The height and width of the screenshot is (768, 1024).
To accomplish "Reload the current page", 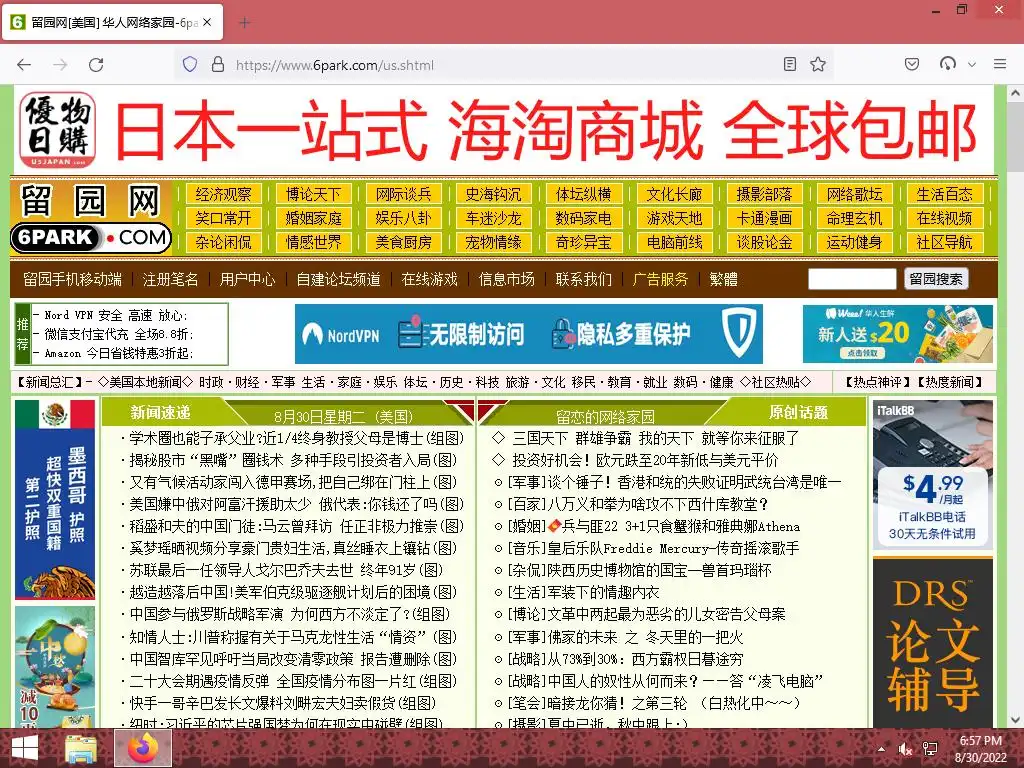I will [x=96, y=65].
